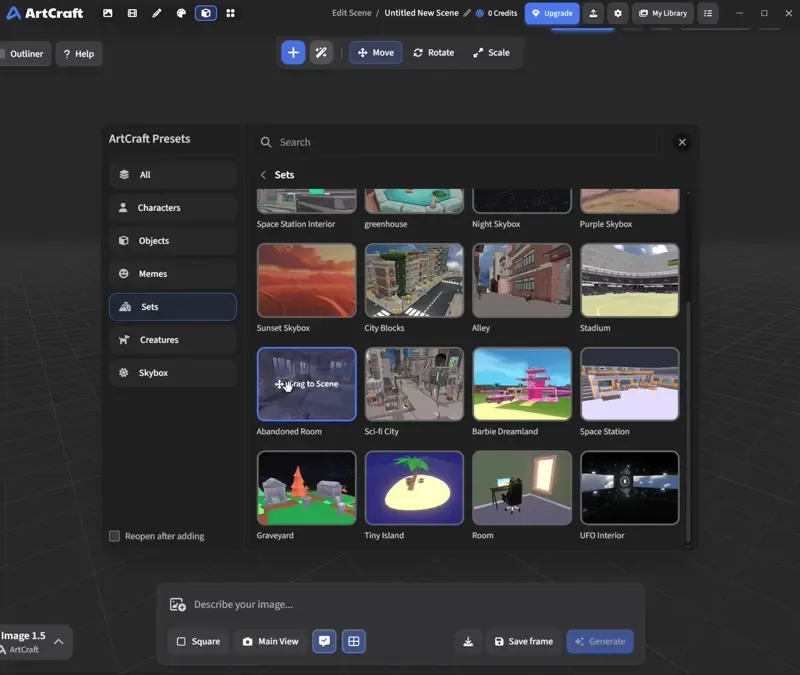Image resolution: width=800 pixels, height=675 pixels.
Task: Select the Skybox presets category
Action: point(173,373)
